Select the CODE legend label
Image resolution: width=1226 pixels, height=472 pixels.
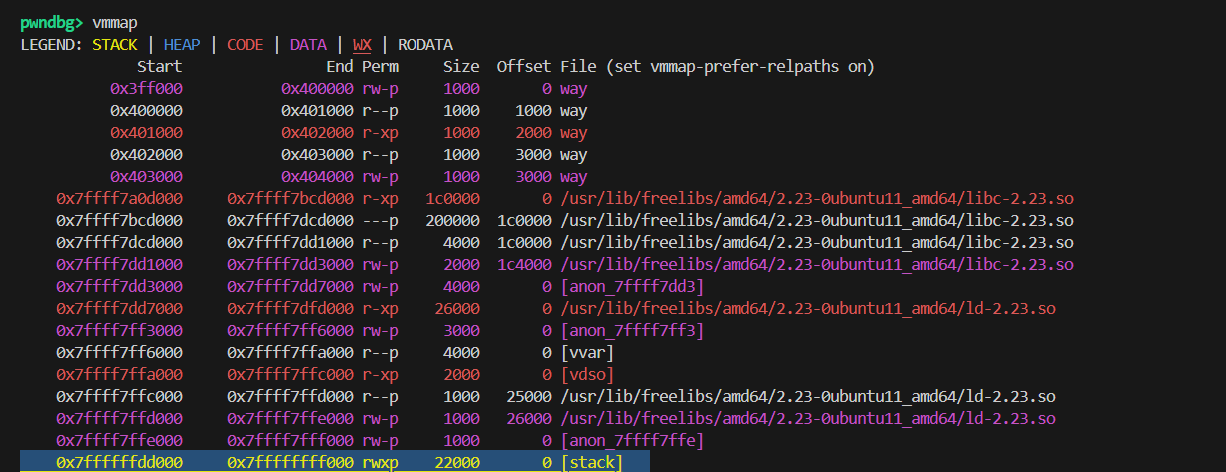point(245,44)
